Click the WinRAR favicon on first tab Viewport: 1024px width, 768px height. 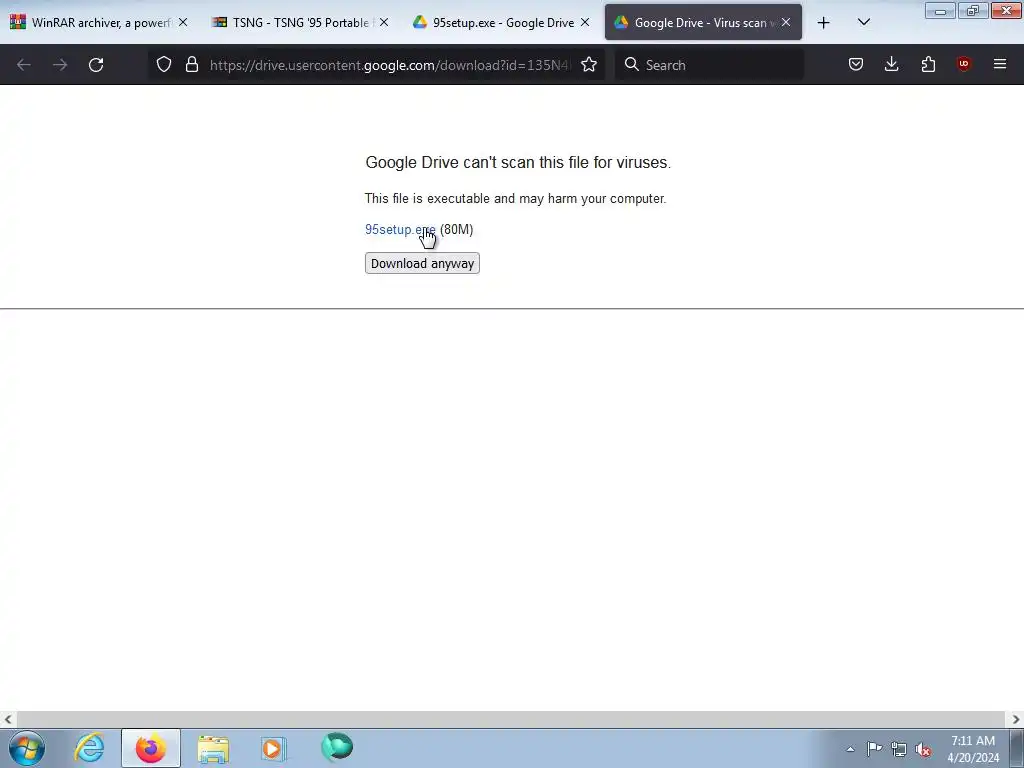tap(18, 22)
